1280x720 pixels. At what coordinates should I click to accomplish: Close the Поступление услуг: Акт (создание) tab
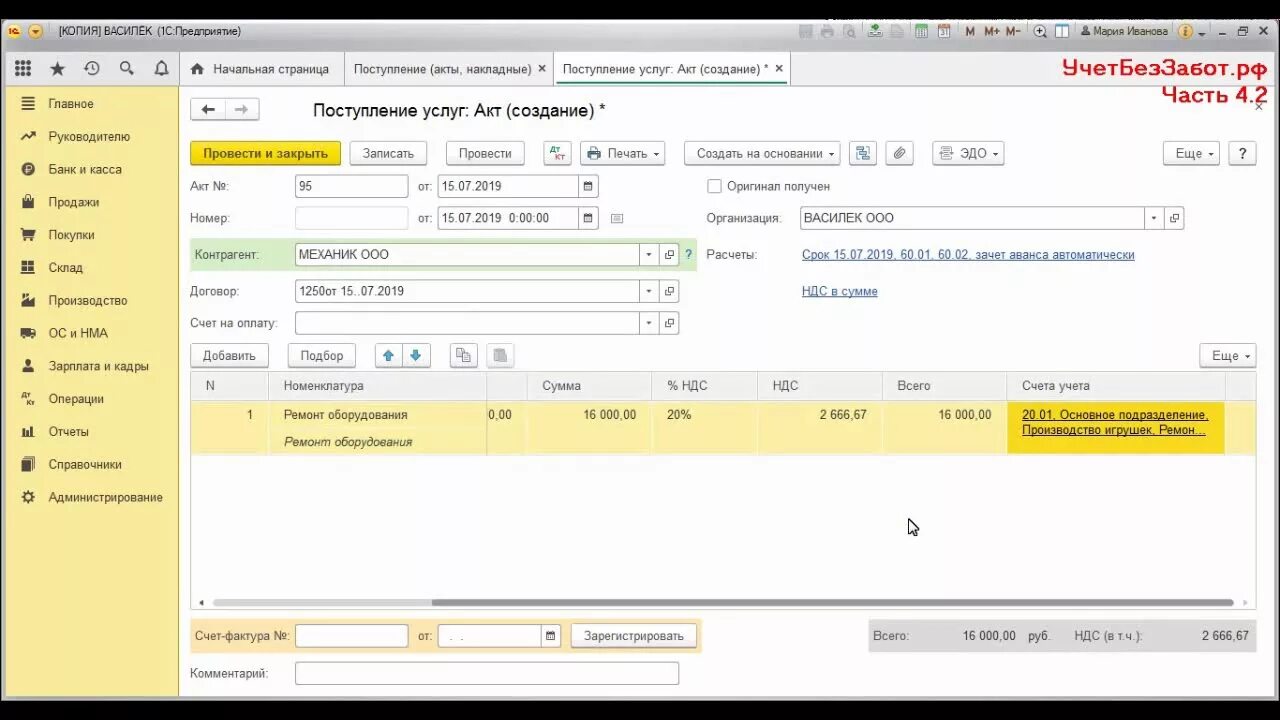pyautogui.click(x=779, y=69)
